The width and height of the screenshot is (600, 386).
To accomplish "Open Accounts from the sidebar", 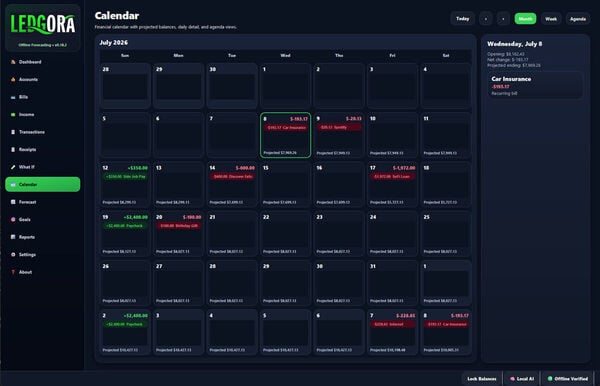I will click(43, 80).
